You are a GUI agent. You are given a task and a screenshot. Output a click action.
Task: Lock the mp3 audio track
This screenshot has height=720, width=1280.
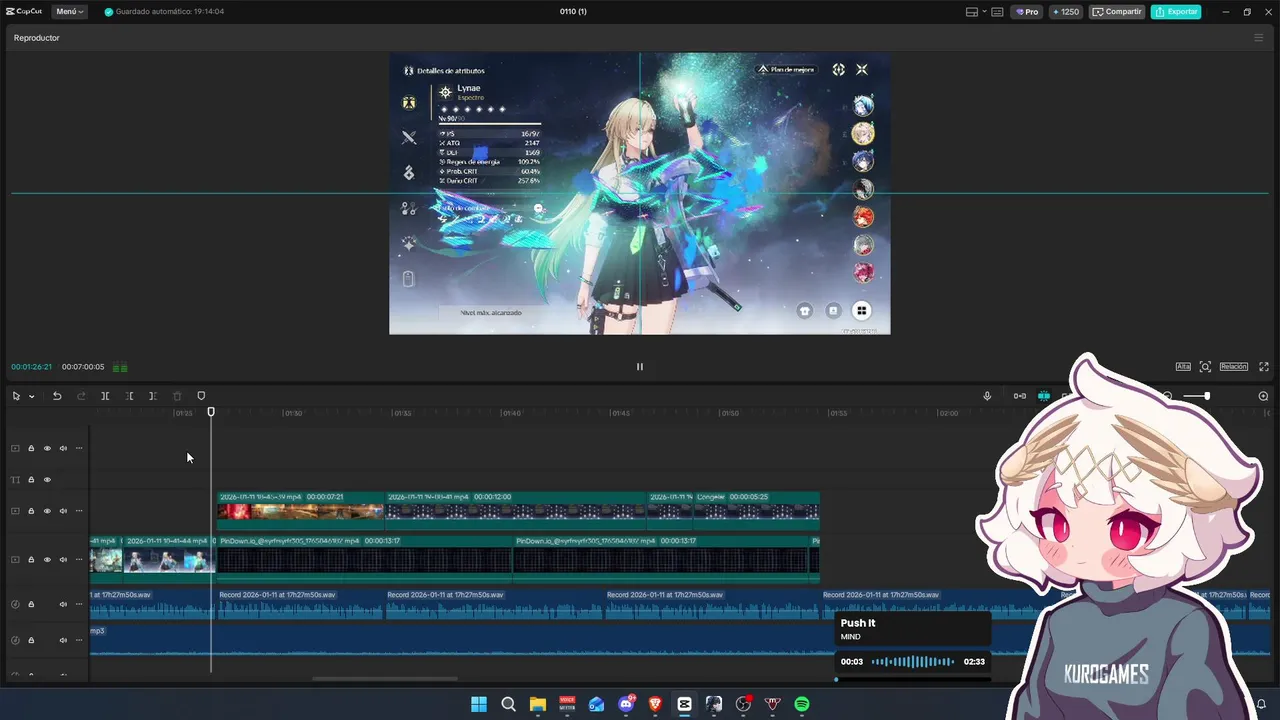tap(31, 640)
